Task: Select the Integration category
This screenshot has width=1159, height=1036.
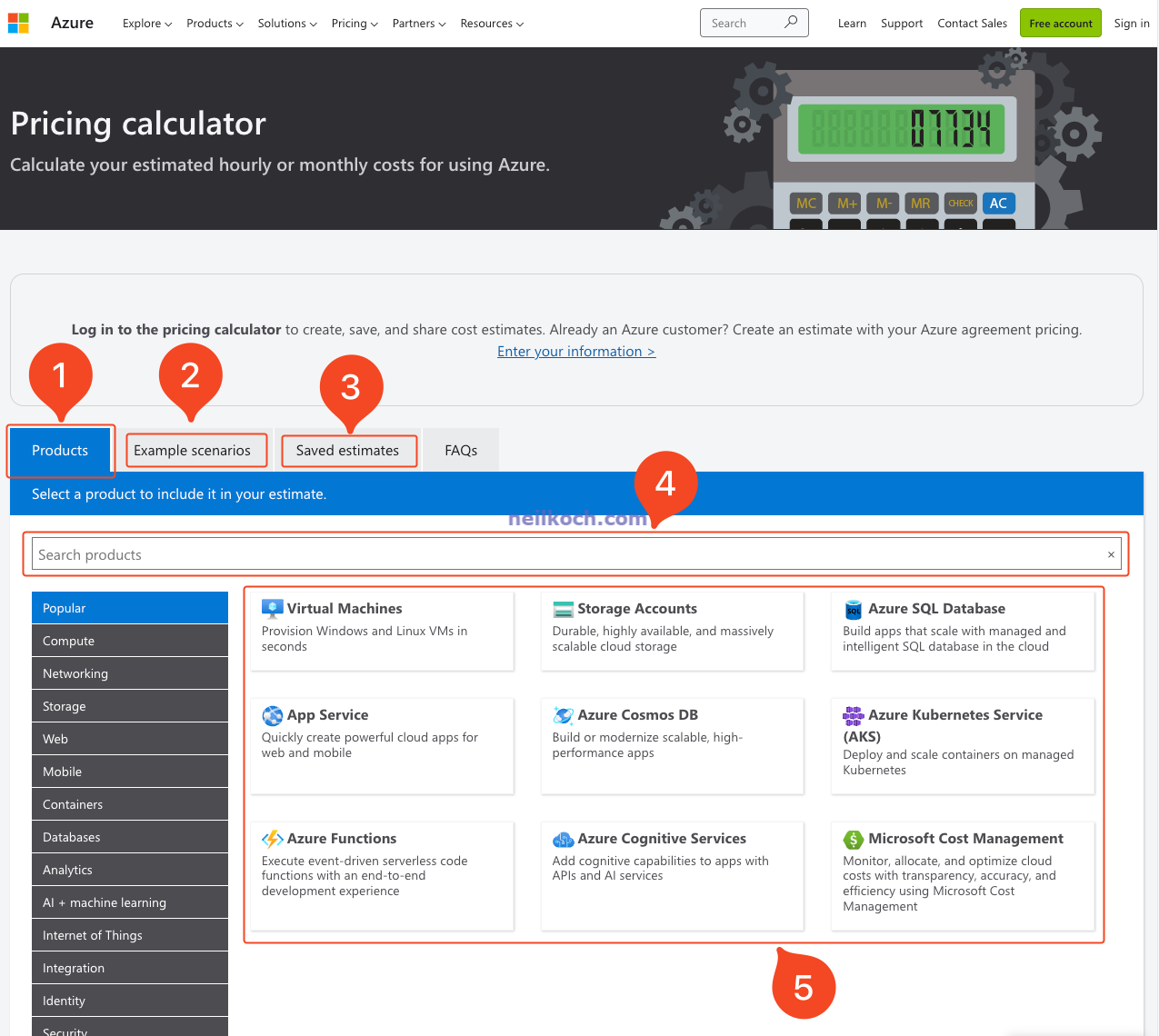Action: pos(130,968)
